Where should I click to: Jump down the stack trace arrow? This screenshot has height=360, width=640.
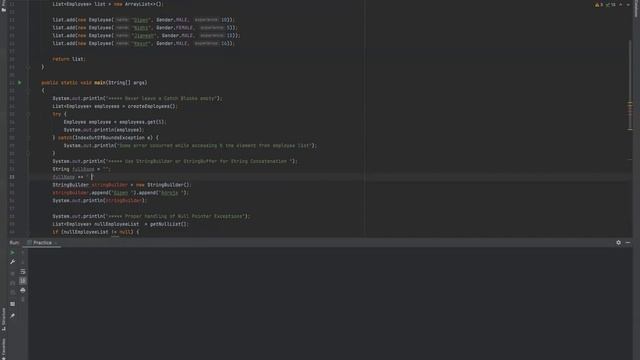22,262
